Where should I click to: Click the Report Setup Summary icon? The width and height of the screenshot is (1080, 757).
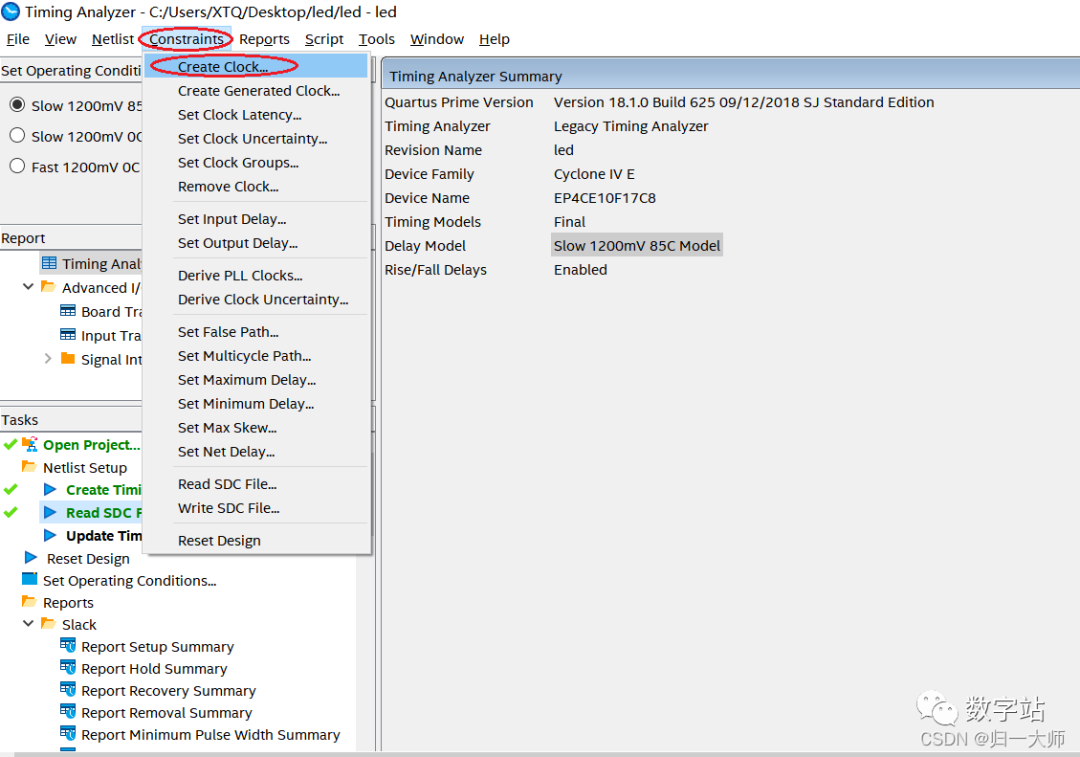[x=68, y=645]
